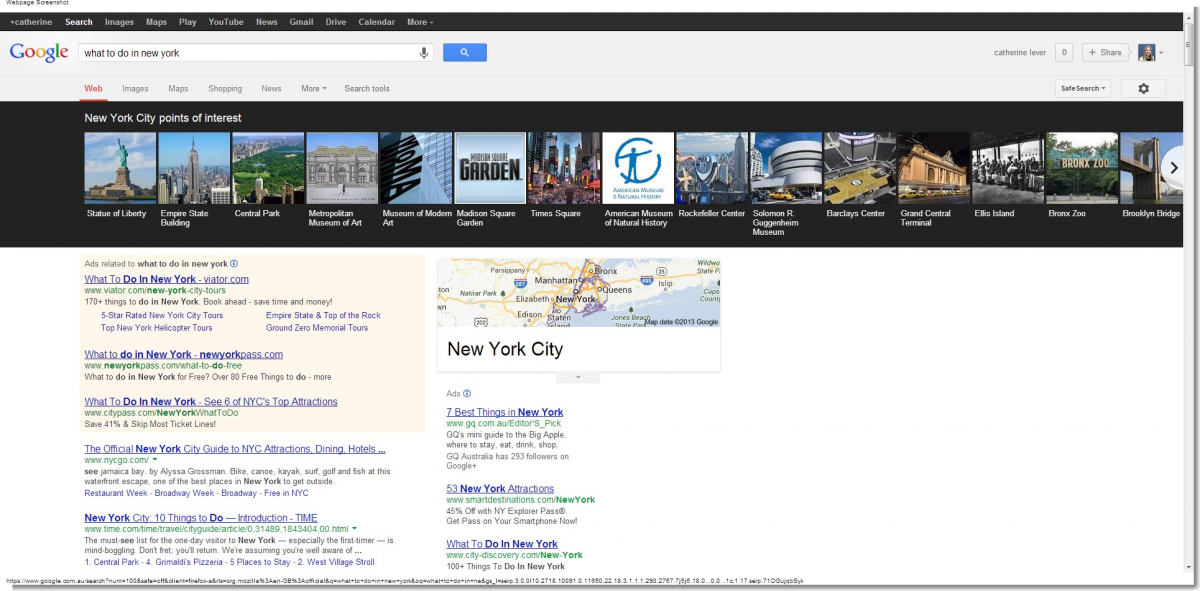Screen dimensions: 1200x591
Task: Open the green dropdown arrow after www.nycgo.com
Action: click(x=155, y=460)
